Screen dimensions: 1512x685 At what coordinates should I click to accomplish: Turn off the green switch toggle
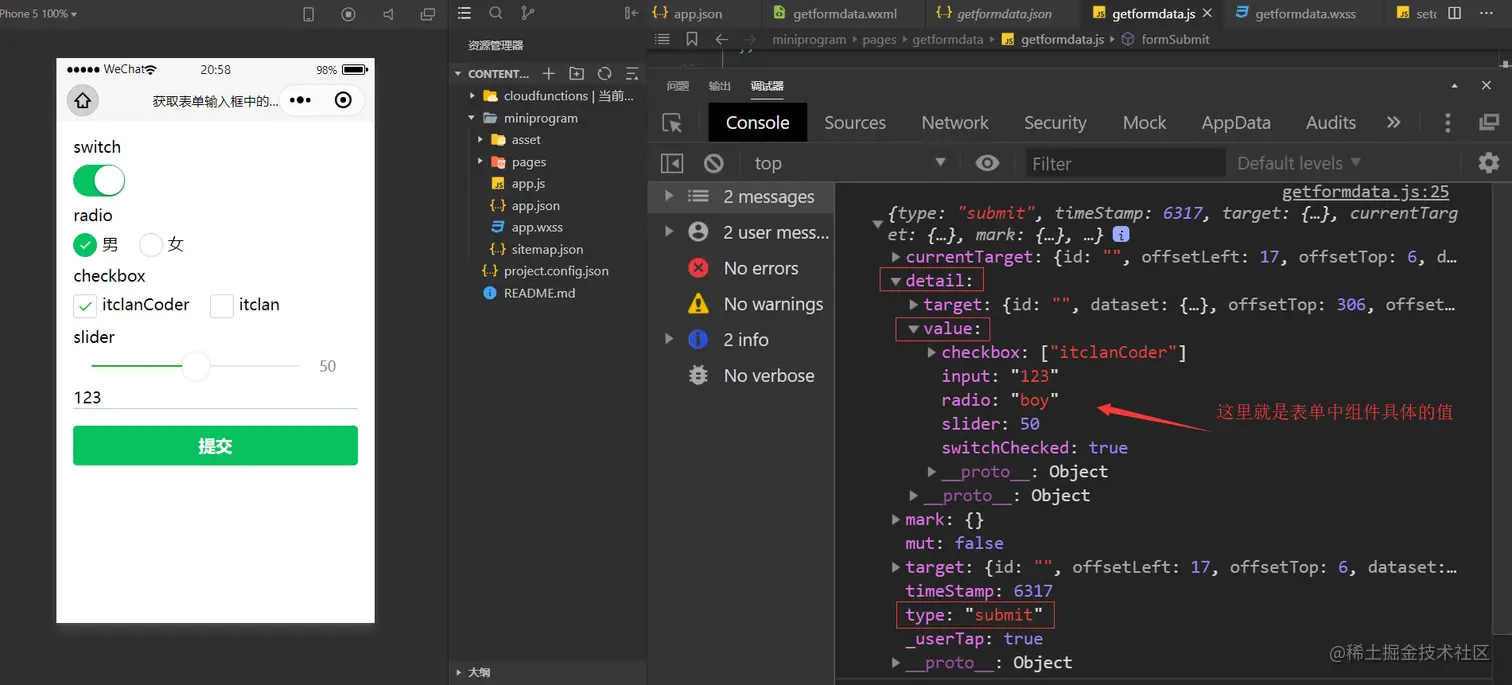click(x=99, y=181)
